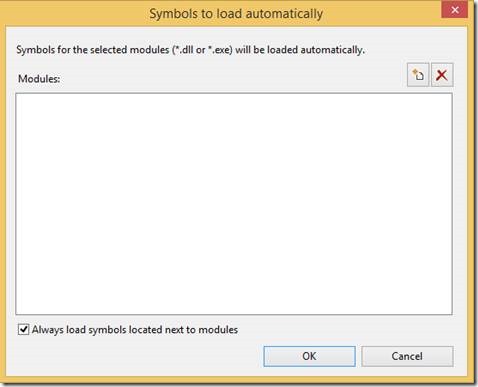
Task: Click the 'Always load symbols located next to modules' label
Action: click(135, 330)
